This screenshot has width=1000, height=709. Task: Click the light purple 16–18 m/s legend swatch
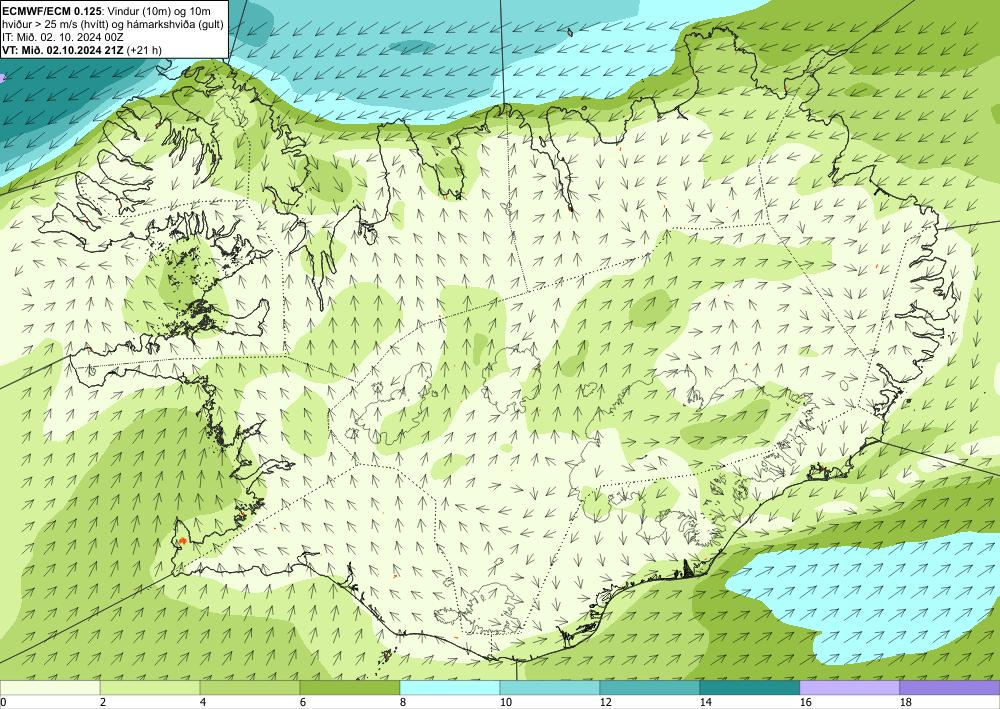pos(849,688)
